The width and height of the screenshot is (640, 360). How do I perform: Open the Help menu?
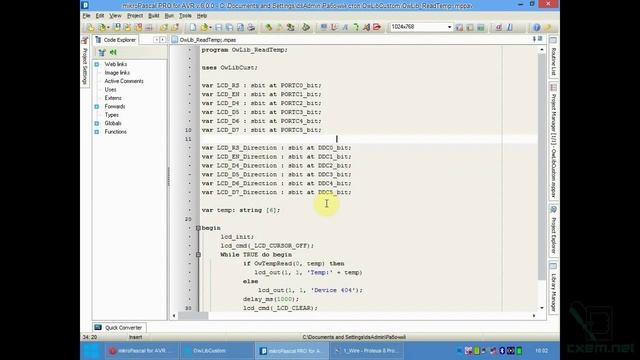[x=202, y=16]
